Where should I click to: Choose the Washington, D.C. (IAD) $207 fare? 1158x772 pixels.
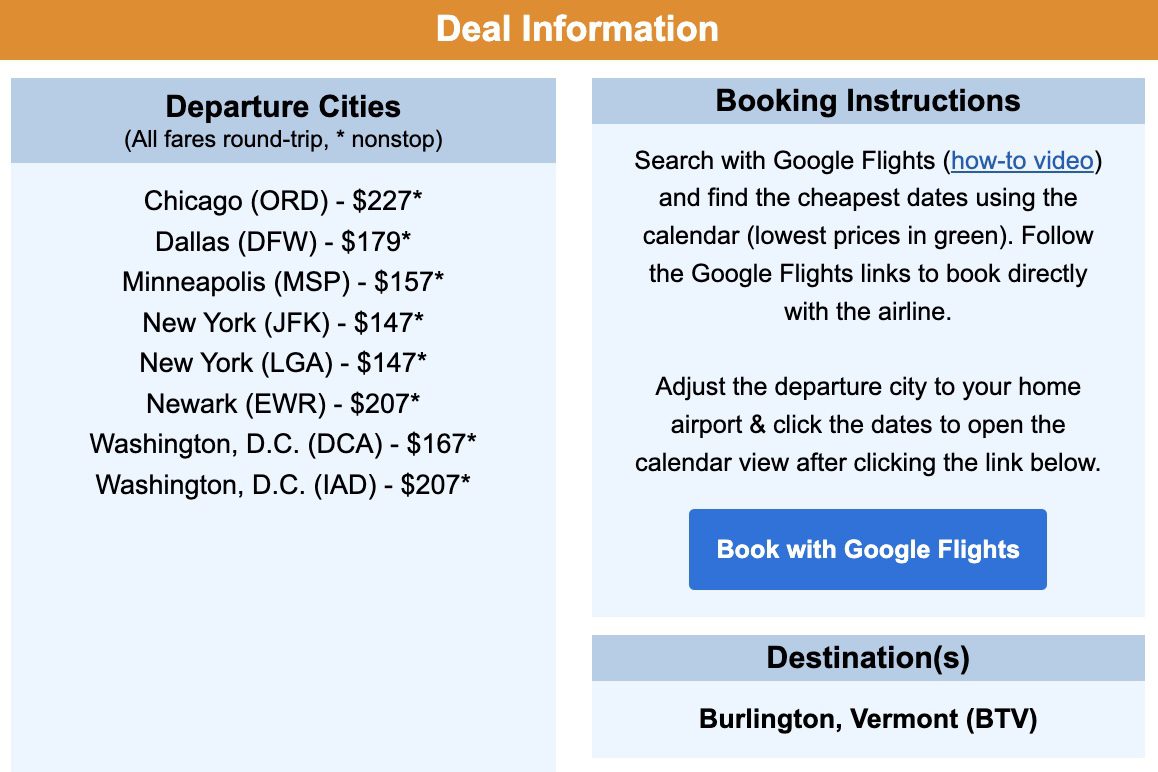283,485
